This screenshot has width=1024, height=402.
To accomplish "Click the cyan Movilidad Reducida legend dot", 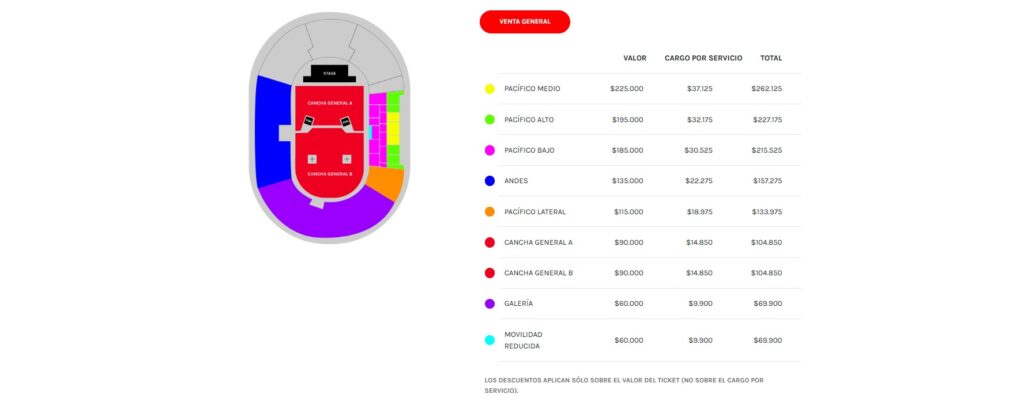I will (x=489, y=340).
